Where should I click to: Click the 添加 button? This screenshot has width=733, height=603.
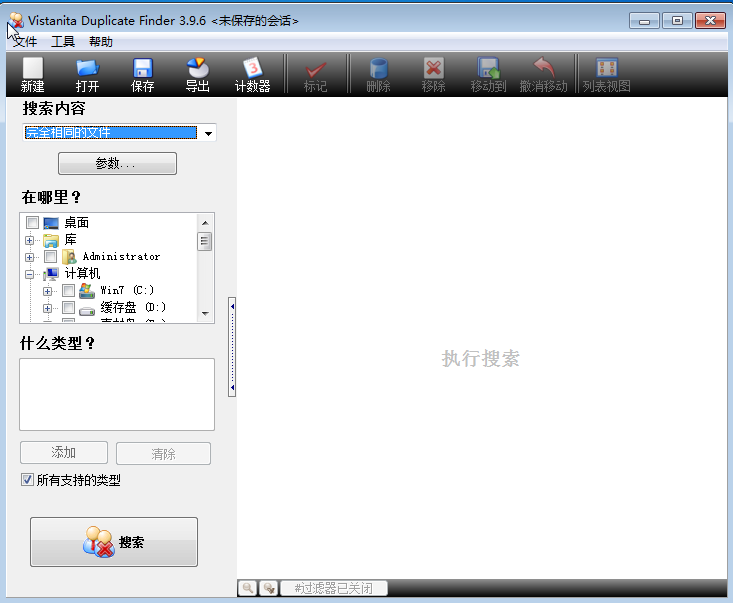pos(64,452)
